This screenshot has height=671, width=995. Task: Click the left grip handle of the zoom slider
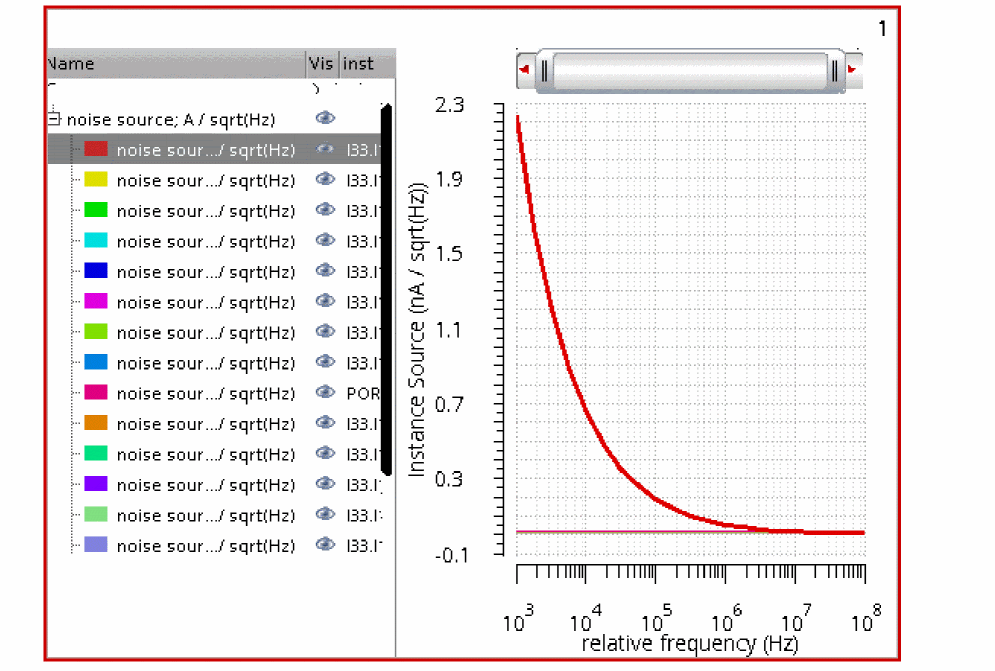(x=544, y=70)
